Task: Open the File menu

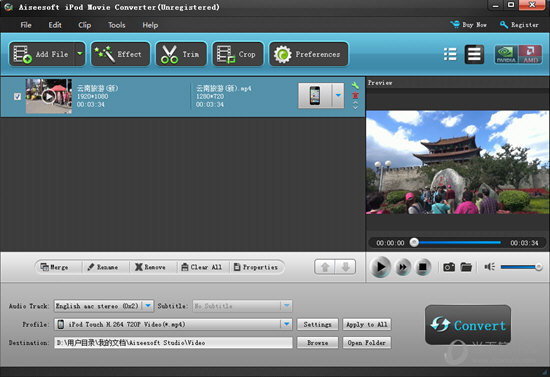Action: click(26, 25)
